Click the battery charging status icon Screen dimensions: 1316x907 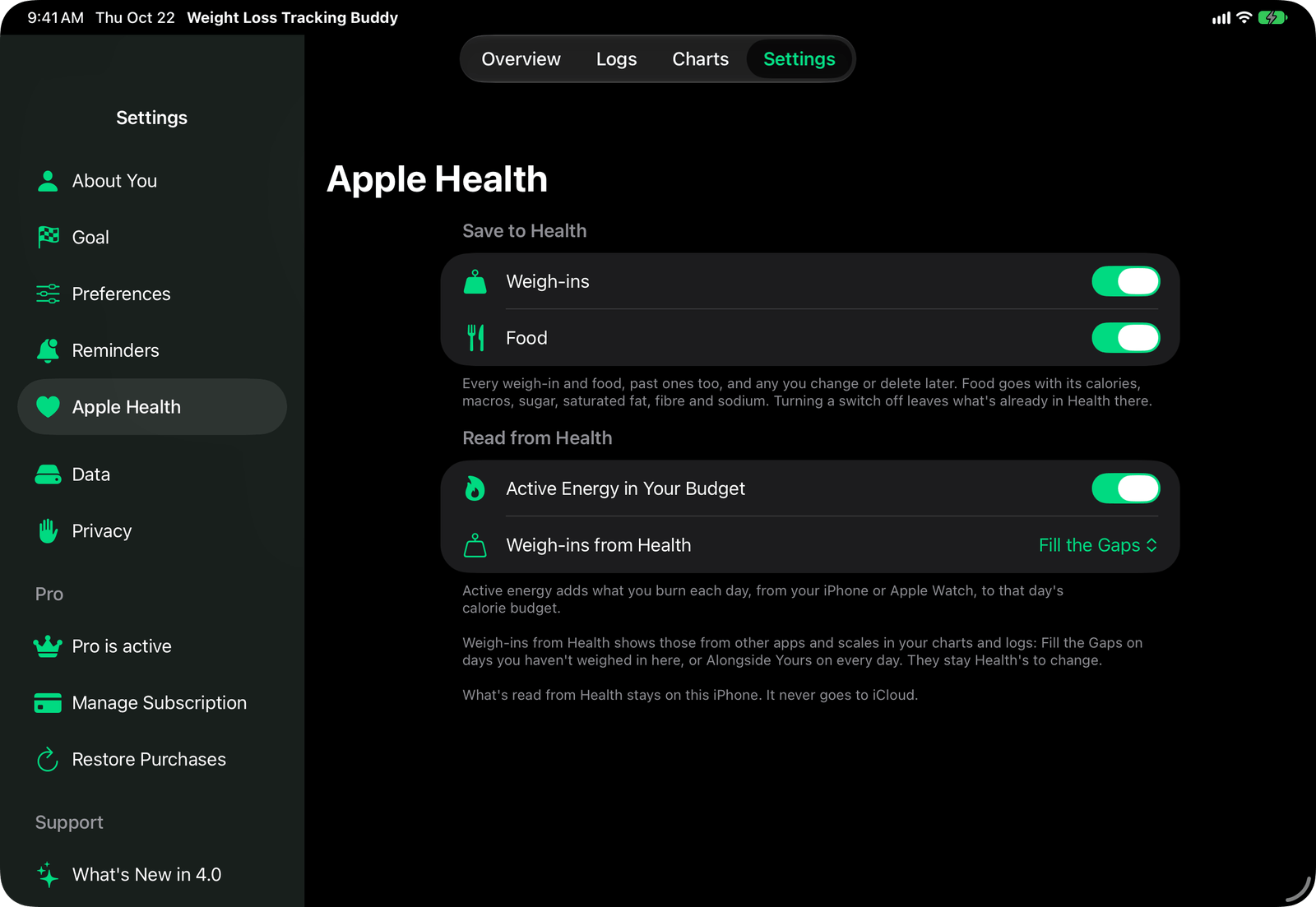click(x=1272, y=18)
